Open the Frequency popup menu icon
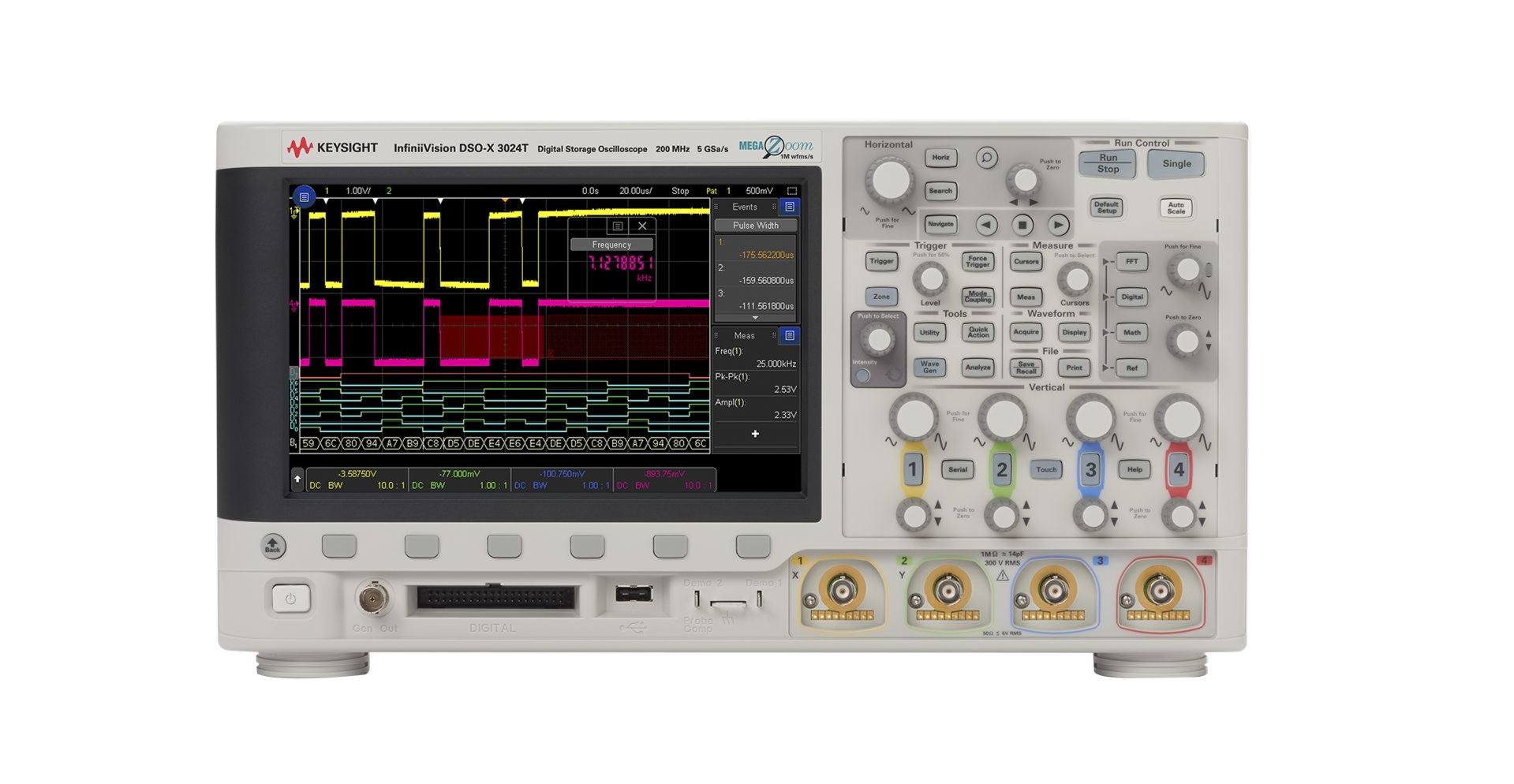This screenshot has width=1514, height=784. (618, 226)
